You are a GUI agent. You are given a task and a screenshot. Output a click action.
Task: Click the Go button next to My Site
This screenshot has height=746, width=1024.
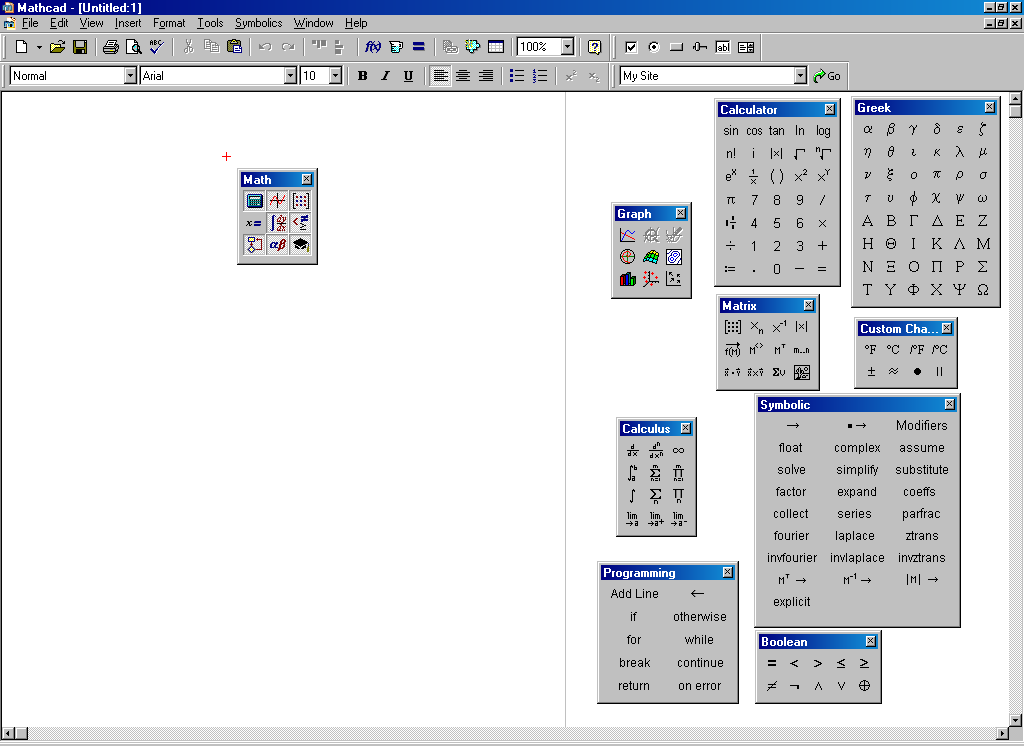[827, 76]
